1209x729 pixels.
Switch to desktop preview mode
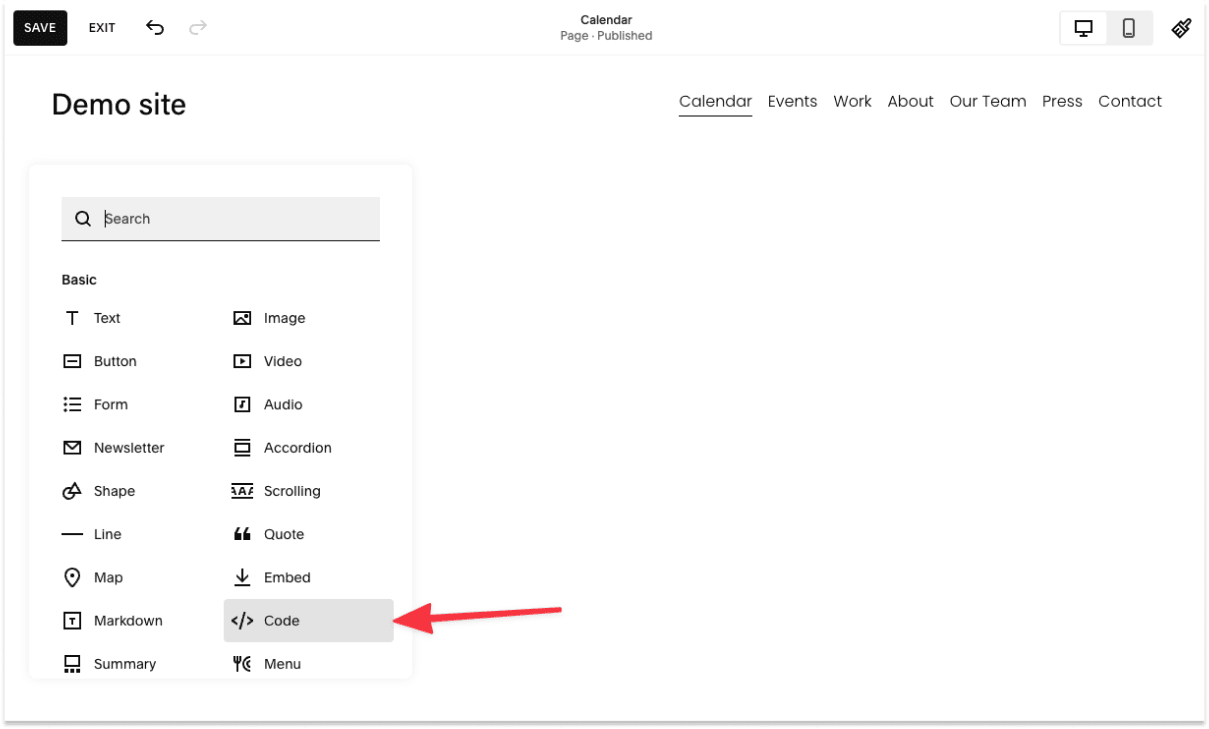(x=1083, y=27)
